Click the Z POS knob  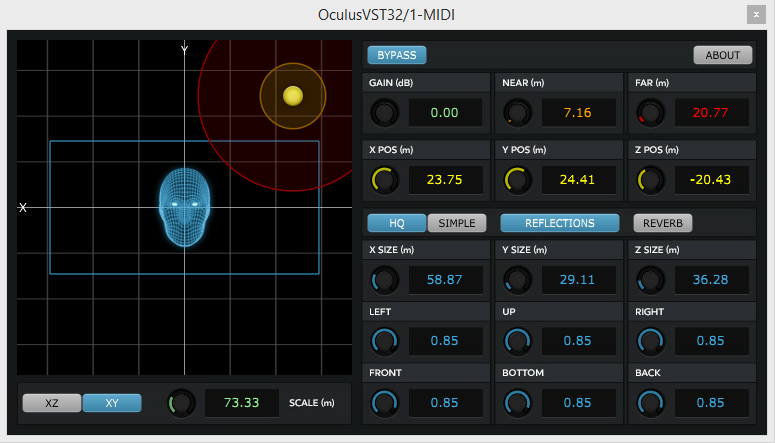pyautogui.click(x=650, y=180)
